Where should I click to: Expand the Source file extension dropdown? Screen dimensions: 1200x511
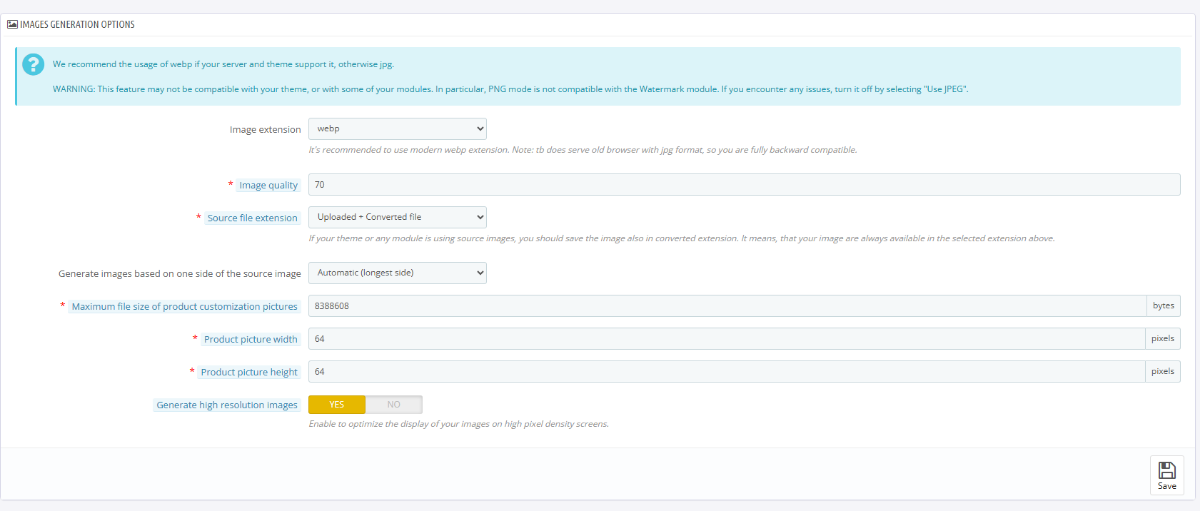tap(397, 217)
